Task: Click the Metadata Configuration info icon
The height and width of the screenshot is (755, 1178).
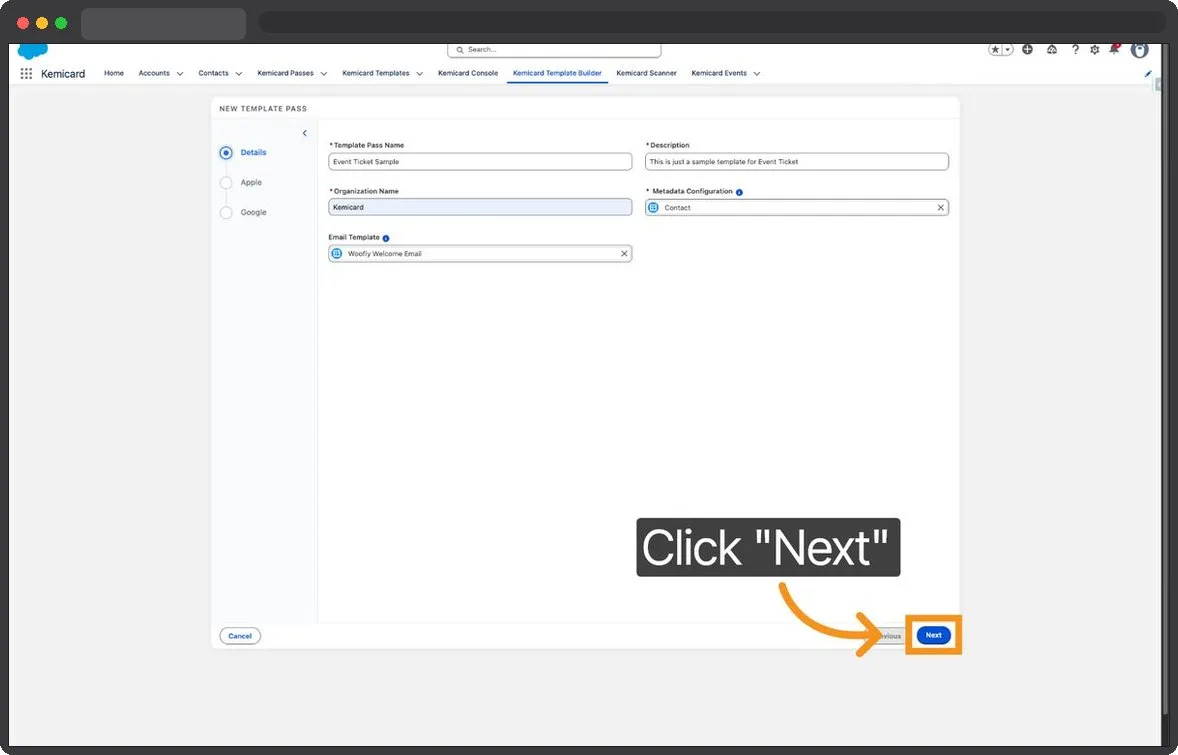Action: click(x=739, y=192)
